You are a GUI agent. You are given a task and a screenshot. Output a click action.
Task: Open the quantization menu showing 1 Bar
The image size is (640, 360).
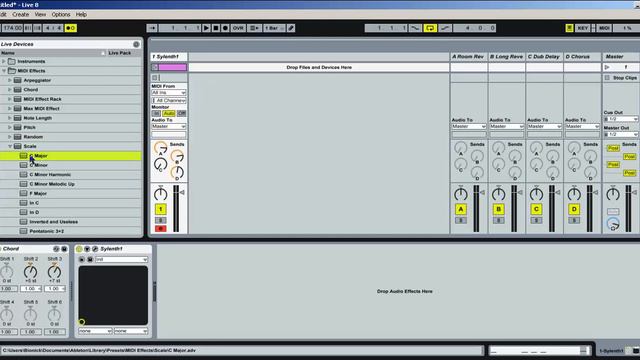tap(274, 28)
